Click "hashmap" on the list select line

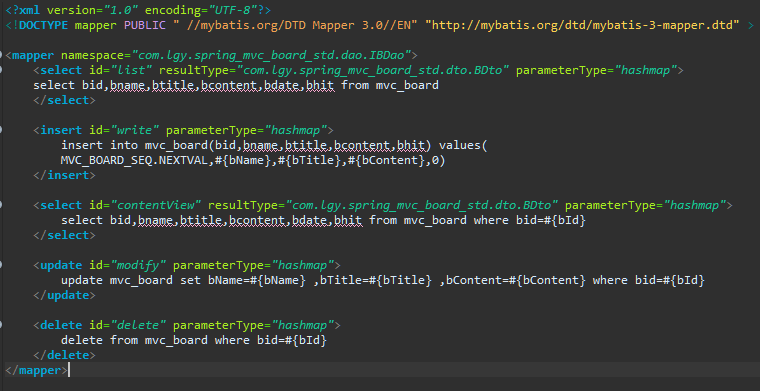(x=646, y=70)
